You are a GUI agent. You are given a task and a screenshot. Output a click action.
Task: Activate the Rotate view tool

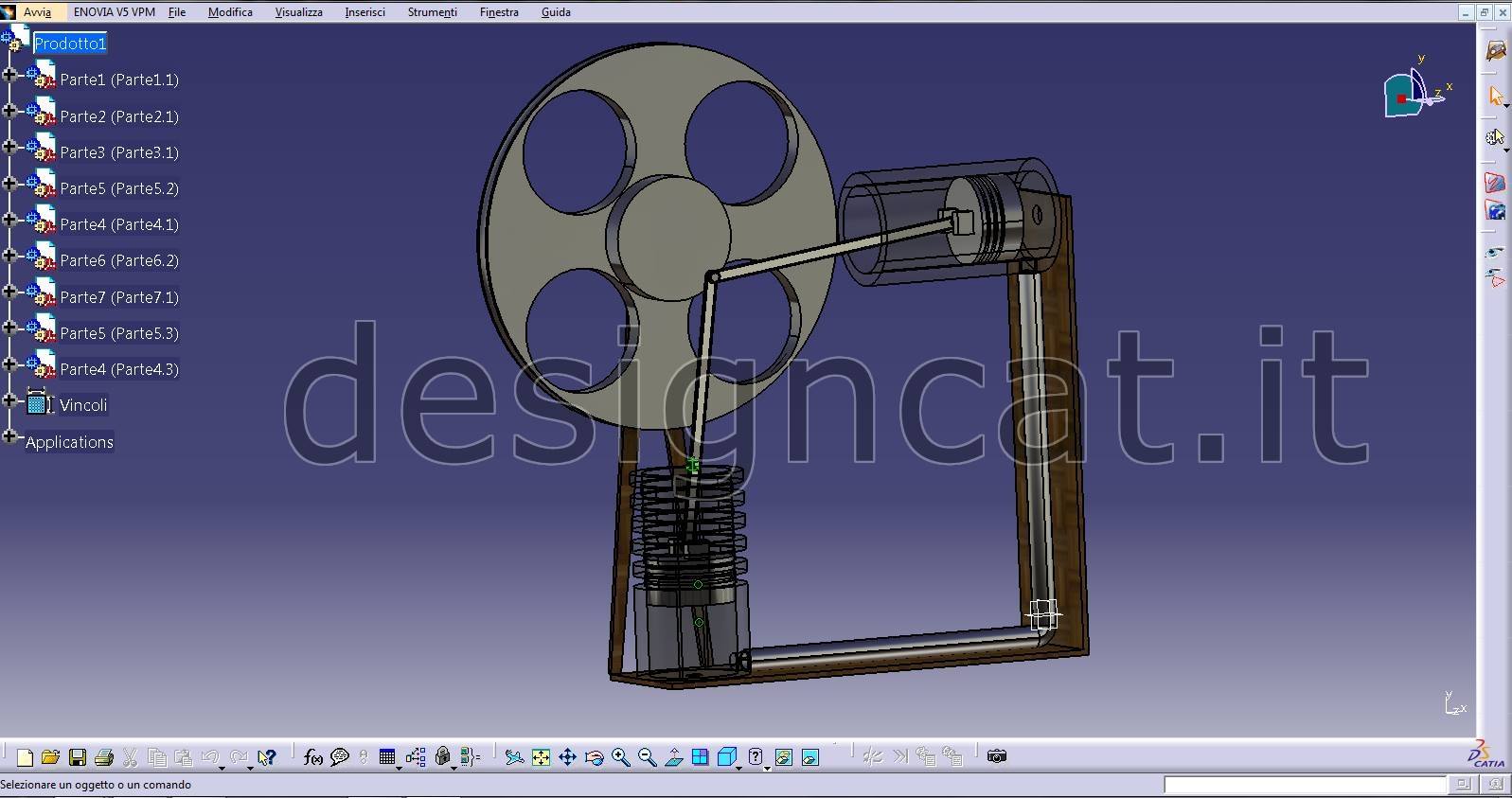point(594,756)
